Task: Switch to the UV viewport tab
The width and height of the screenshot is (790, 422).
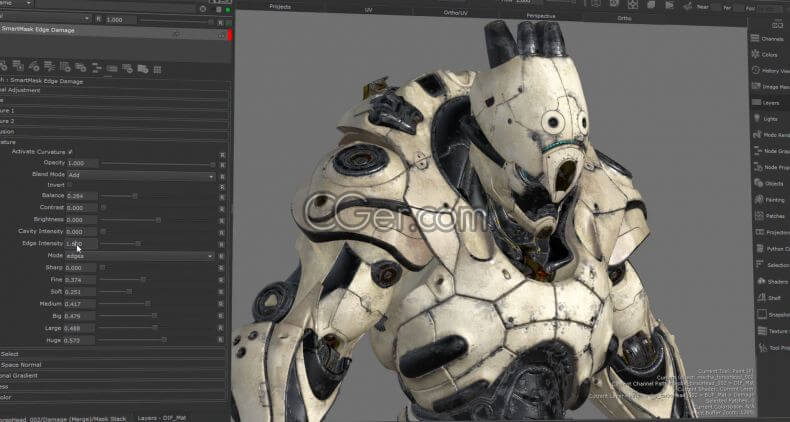Action: [x=368, y=10]
